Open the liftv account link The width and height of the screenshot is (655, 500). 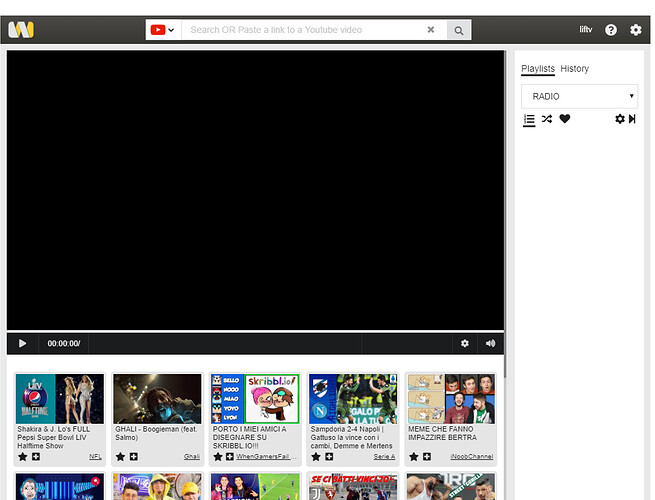click(x=586, y=30)
